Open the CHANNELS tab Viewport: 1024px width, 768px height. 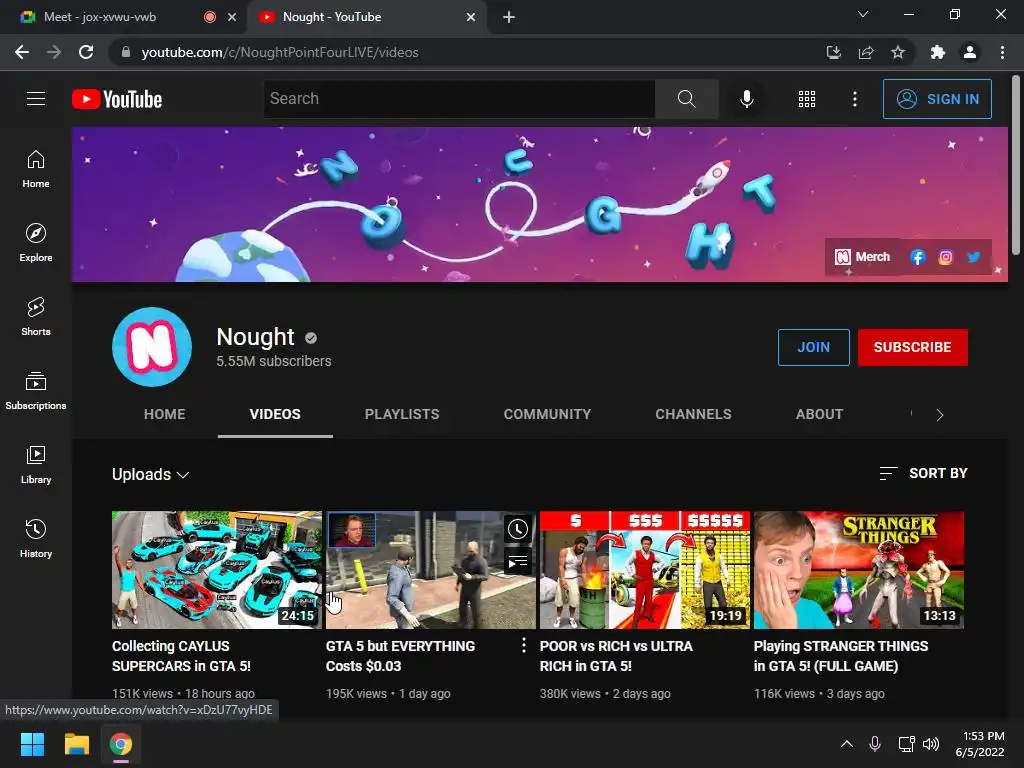(x=694, y=414)
